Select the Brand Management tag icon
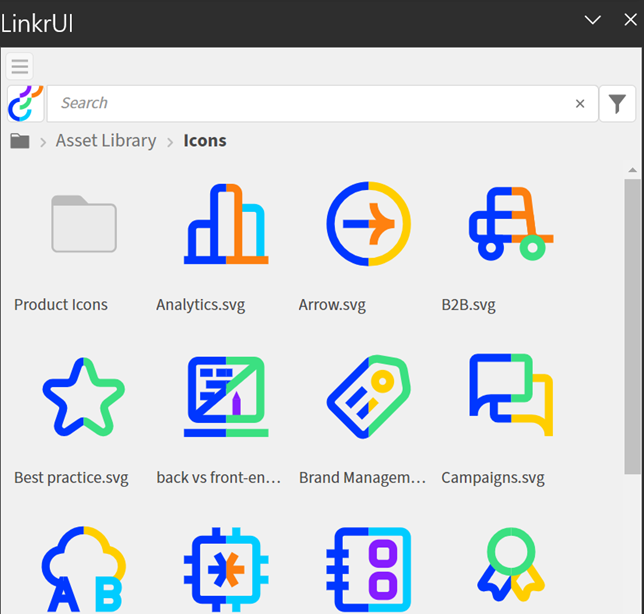 (368, 397)
